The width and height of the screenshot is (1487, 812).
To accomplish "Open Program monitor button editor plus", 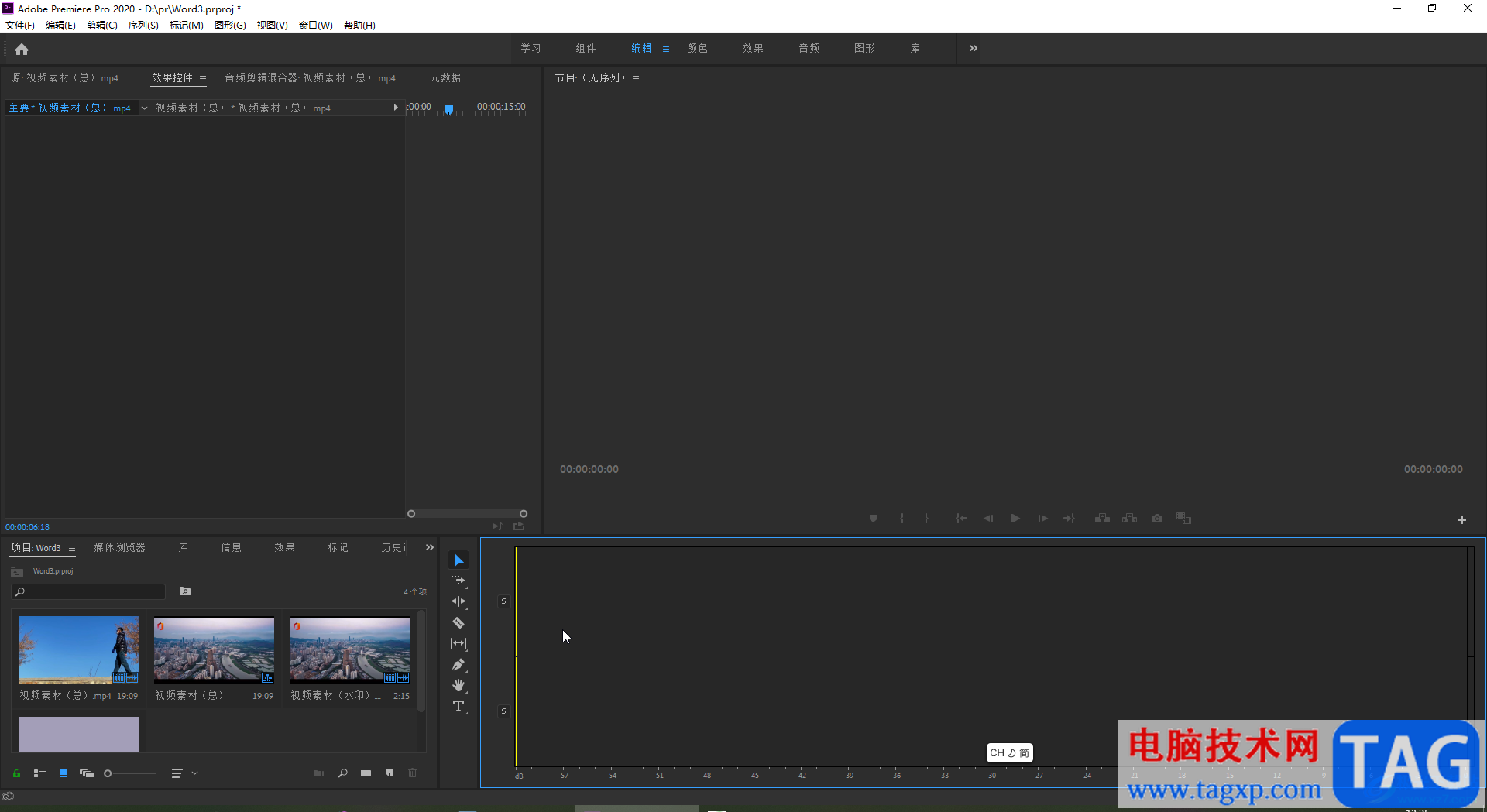I will (x=1461, y=520).
